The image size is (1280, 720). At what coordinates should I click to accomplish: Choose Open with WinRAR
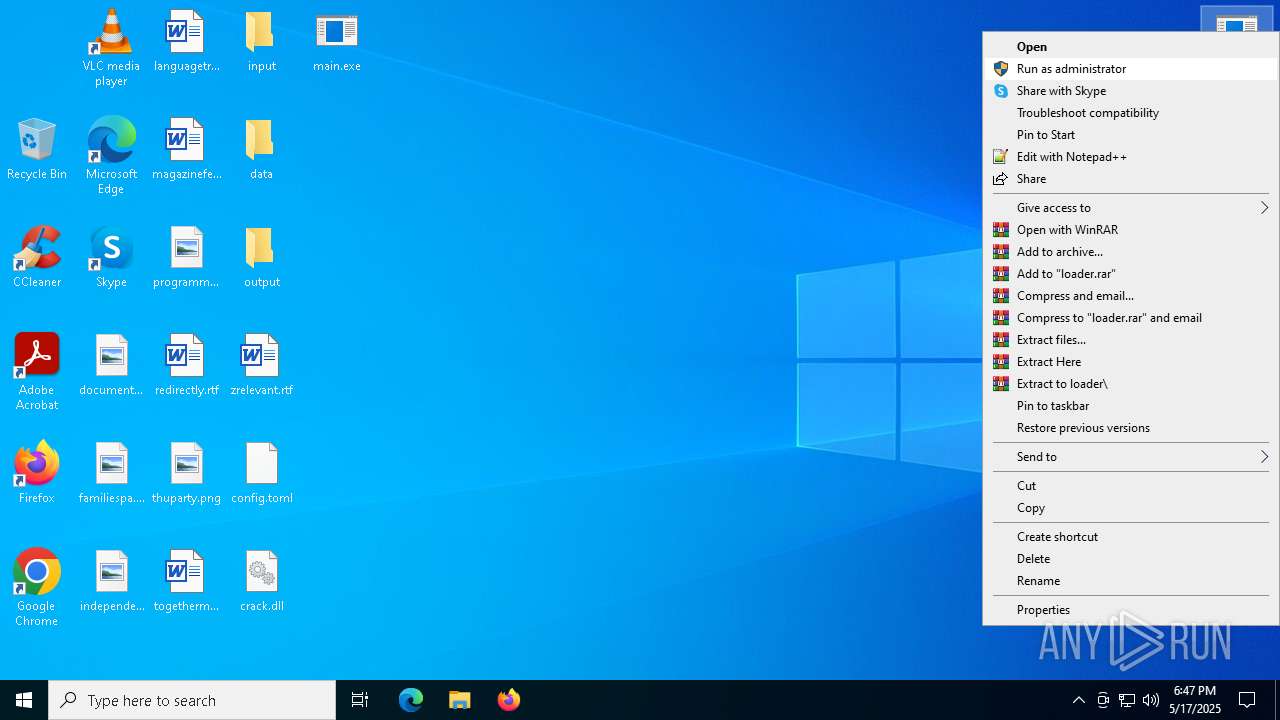pos(1130,230)
